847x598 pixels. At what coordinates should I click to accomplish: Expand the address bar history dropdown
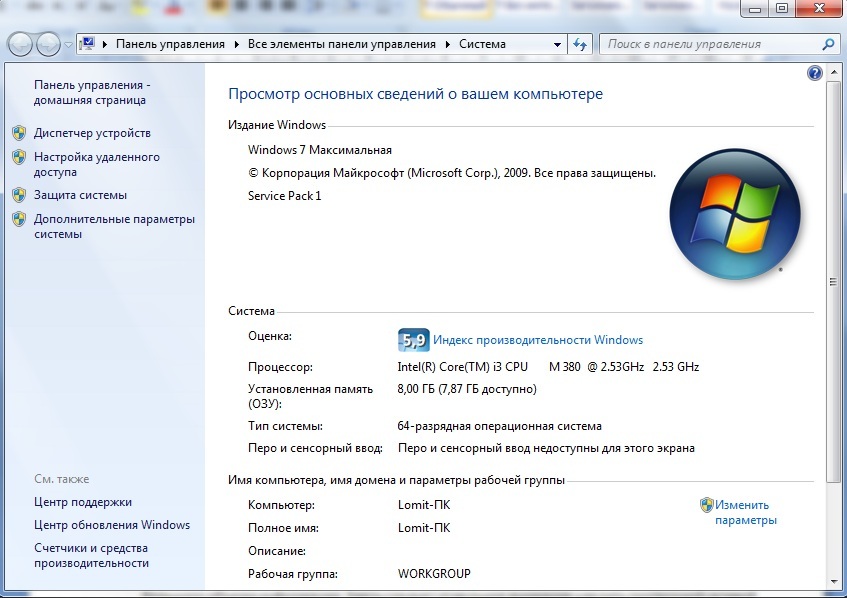pos(557,45)
